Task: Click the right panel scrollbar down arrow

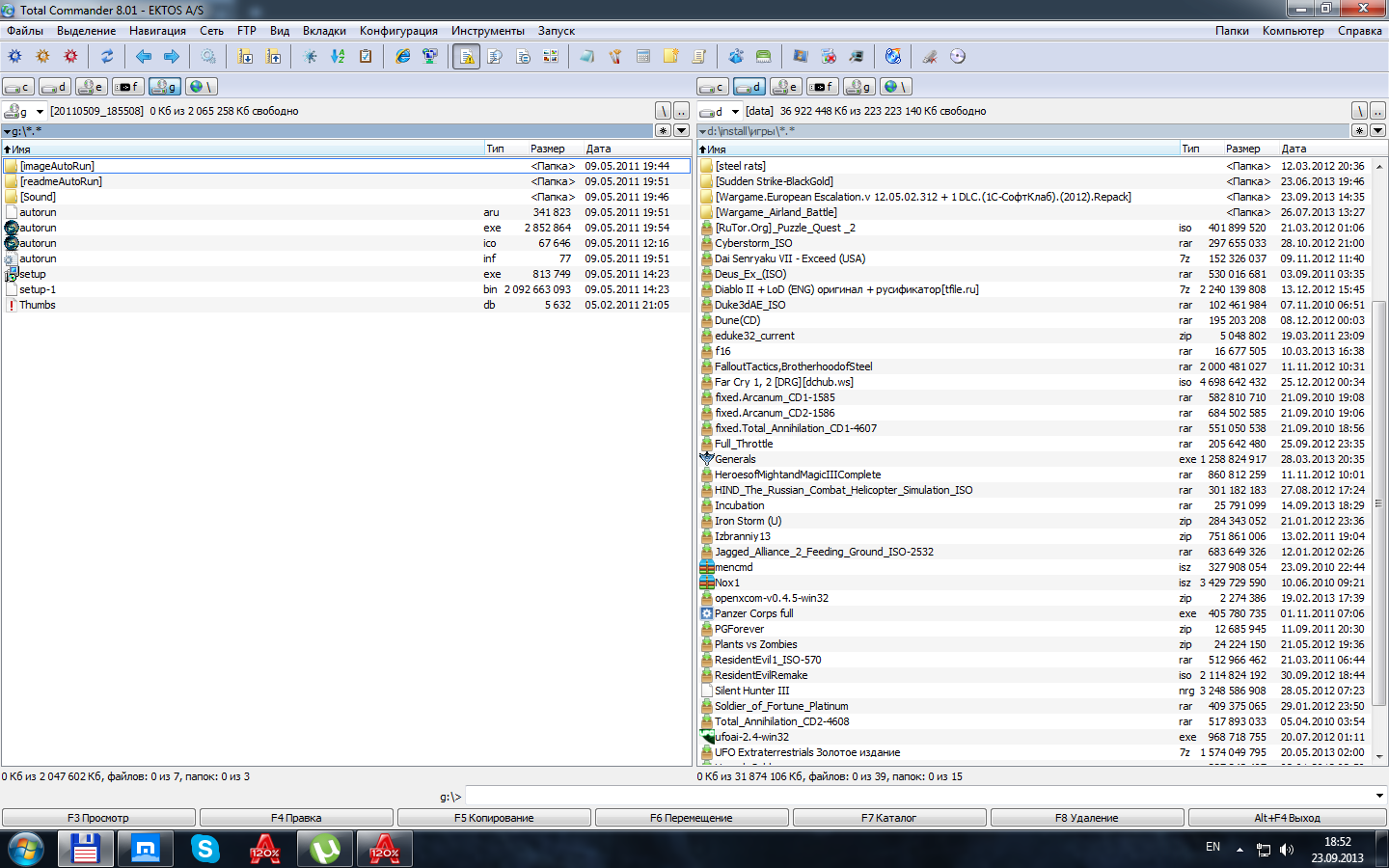Action: [1379, 757]
